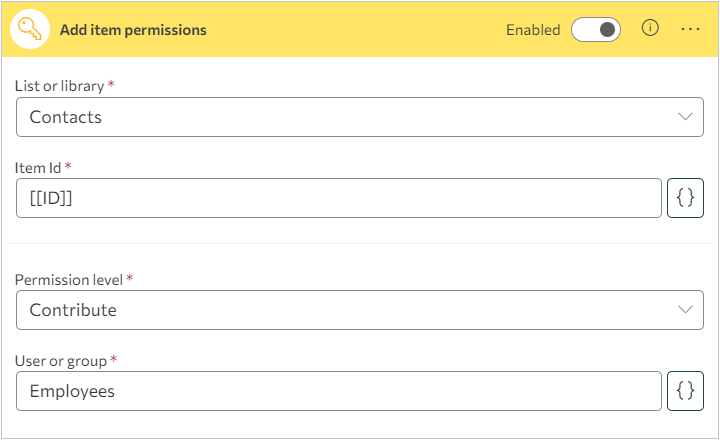The image size is (720, 440).
Task: Click the key icon in the header
Action: click(x=30, y=29)
